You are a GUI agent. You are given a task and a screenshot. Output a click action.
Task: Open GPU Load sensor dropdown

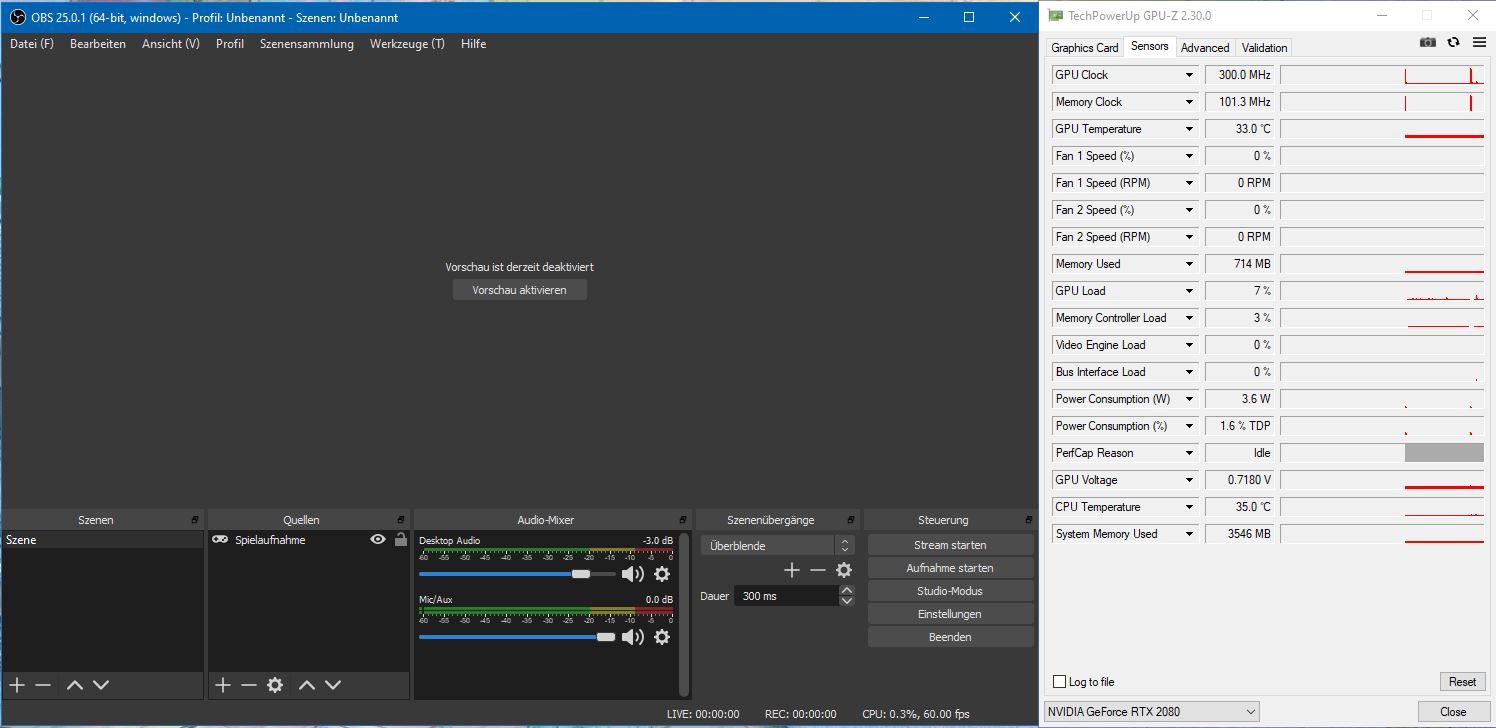[x=1189, y=291]
